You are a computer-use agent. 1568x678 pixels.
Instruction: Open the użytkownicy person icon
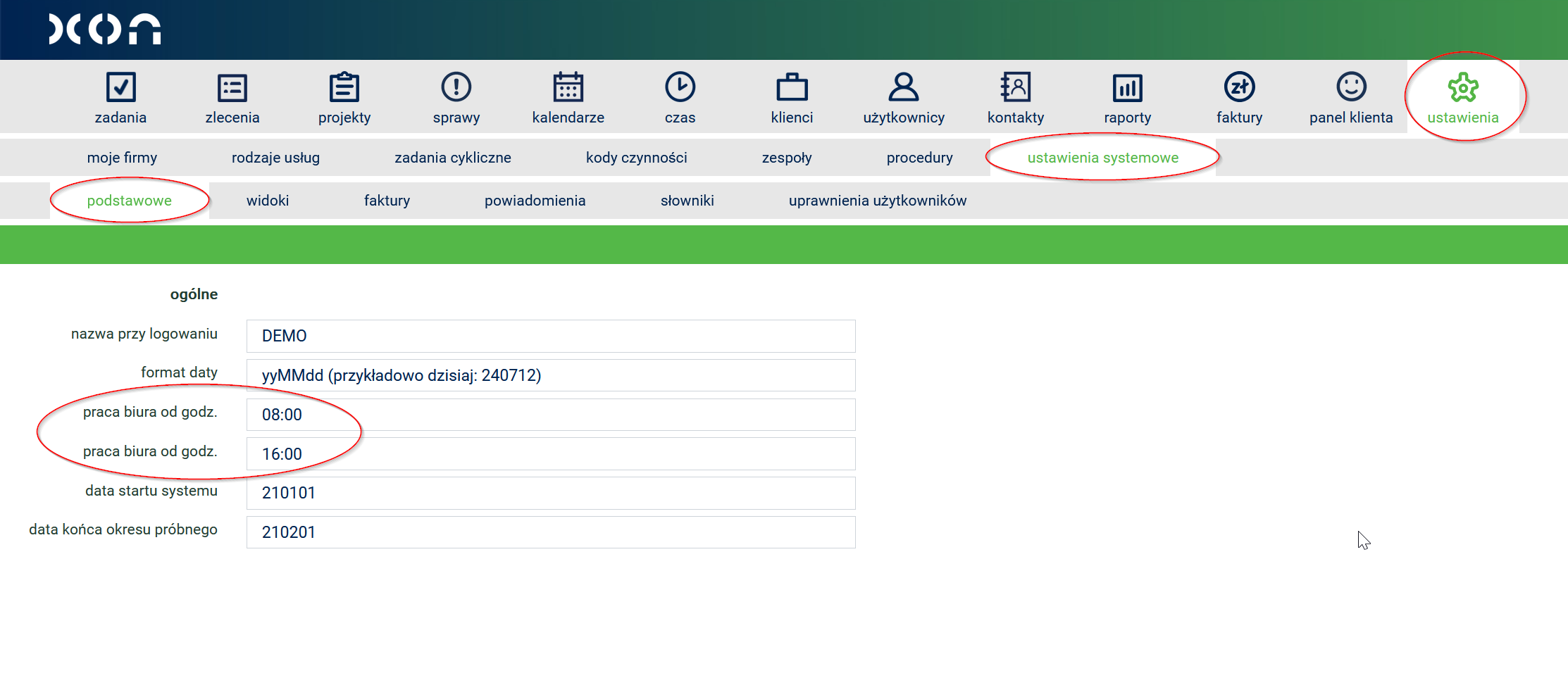point(904,87)
